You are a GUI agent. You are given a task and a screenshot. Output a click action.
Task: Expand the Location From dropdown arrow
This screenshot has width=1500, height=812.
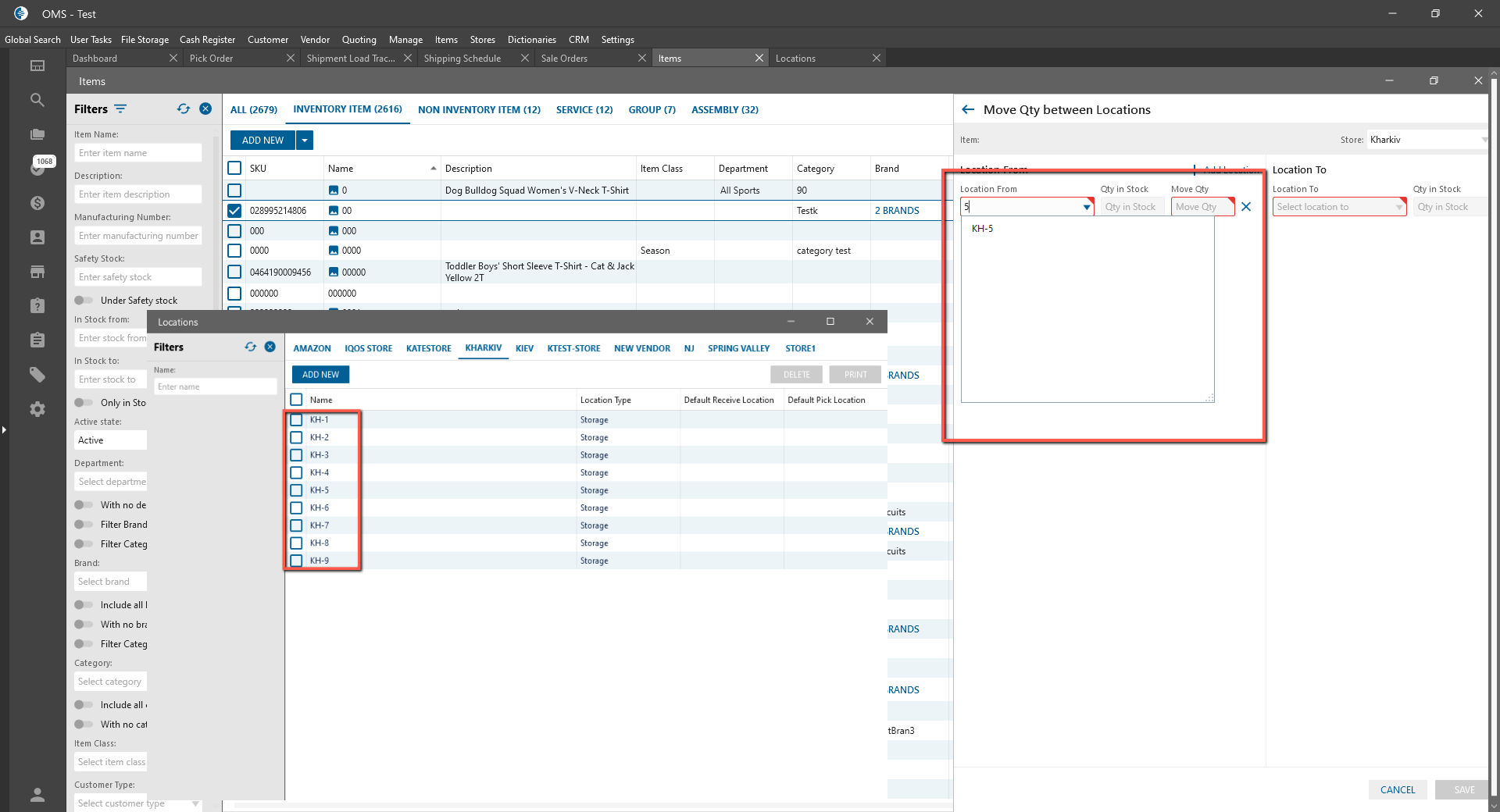coord(1086,207)
